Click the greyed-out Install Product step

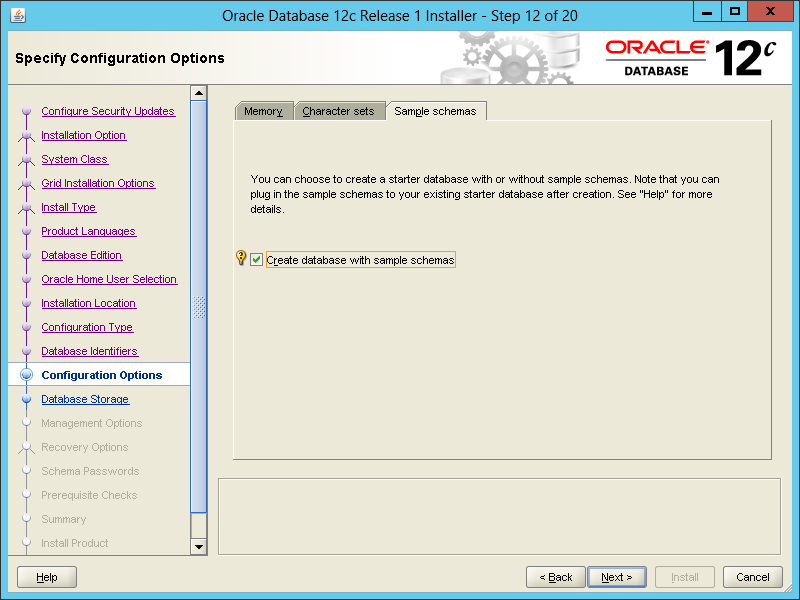click(x=75, y=543)
